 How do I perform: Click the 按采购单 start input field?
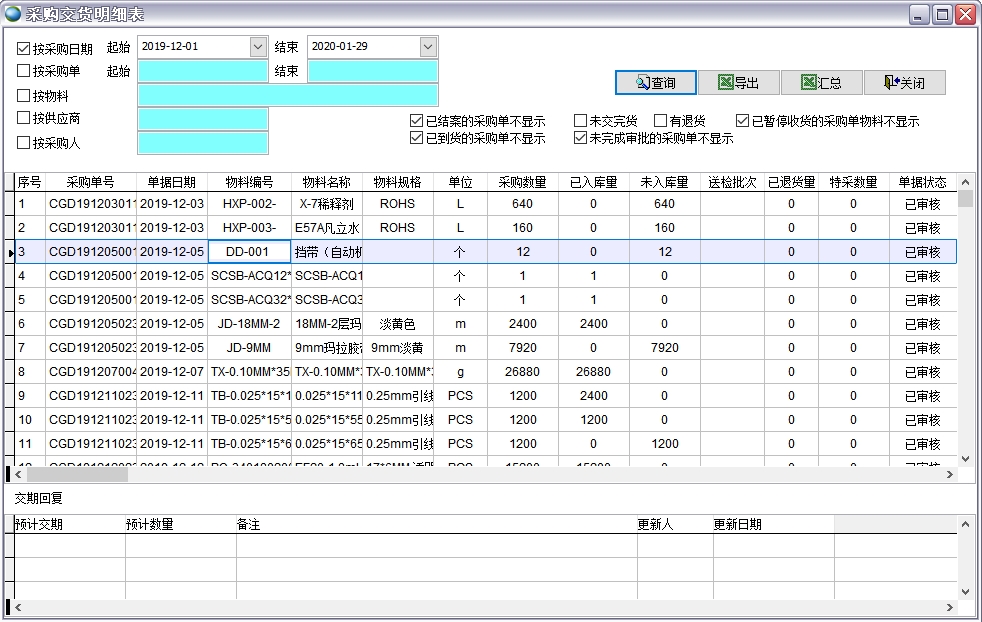[x=202, y=71]
